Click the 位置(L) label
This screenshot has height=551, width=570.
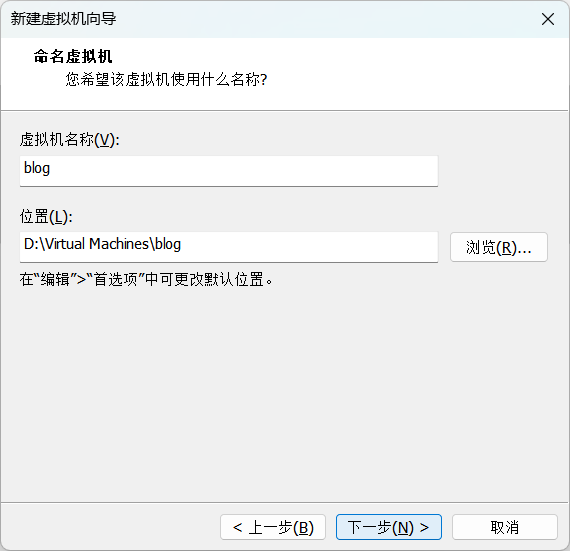coord(46,217)
